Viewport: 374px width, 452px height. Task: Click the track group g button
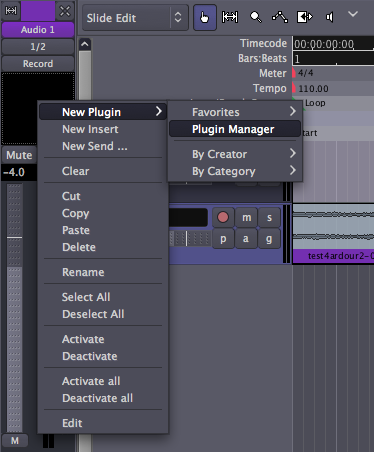coord(269,239)
